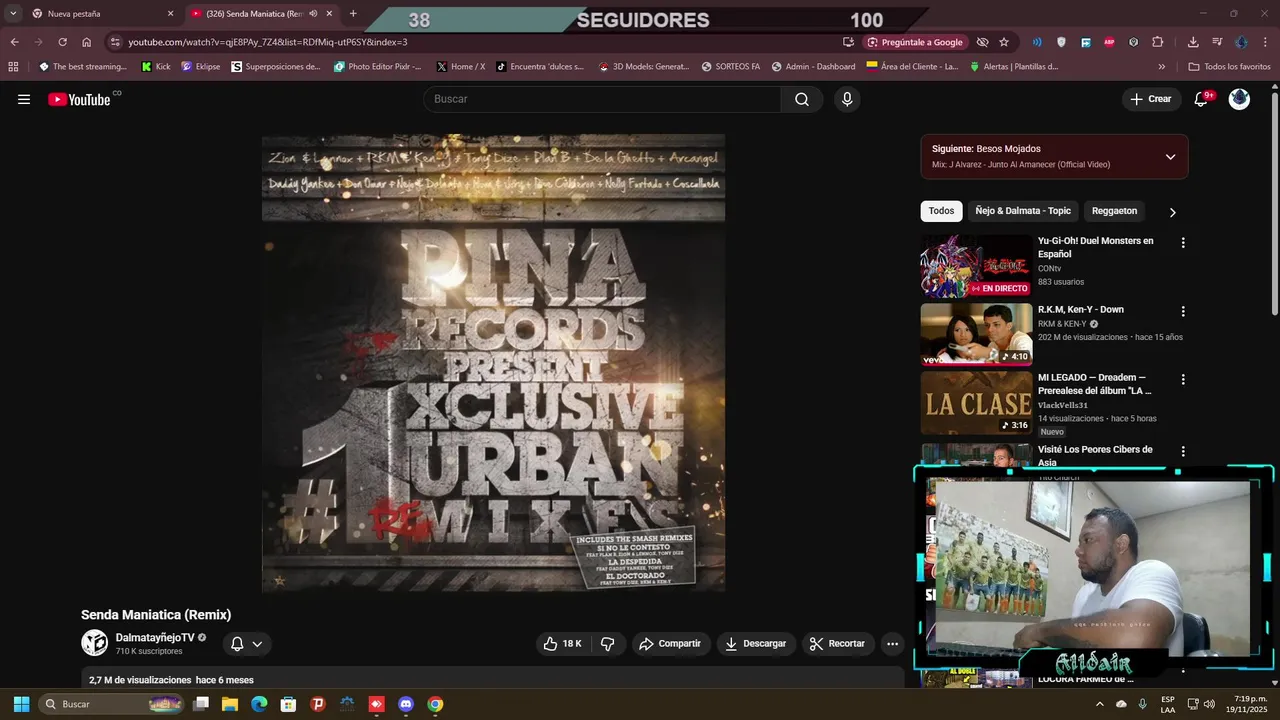
Task: Open the shield extension icon in toolbar
Action: point(1061,42)
